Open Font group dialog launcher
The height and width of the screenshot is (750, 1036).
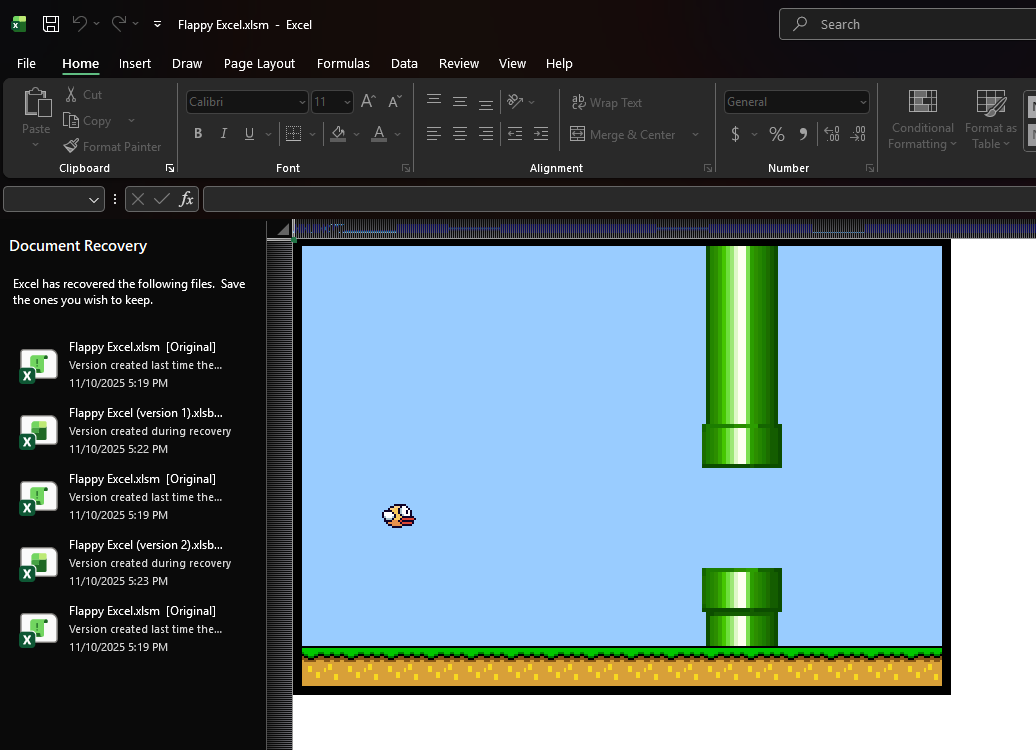pyautogui.click(x=406, y=169)
